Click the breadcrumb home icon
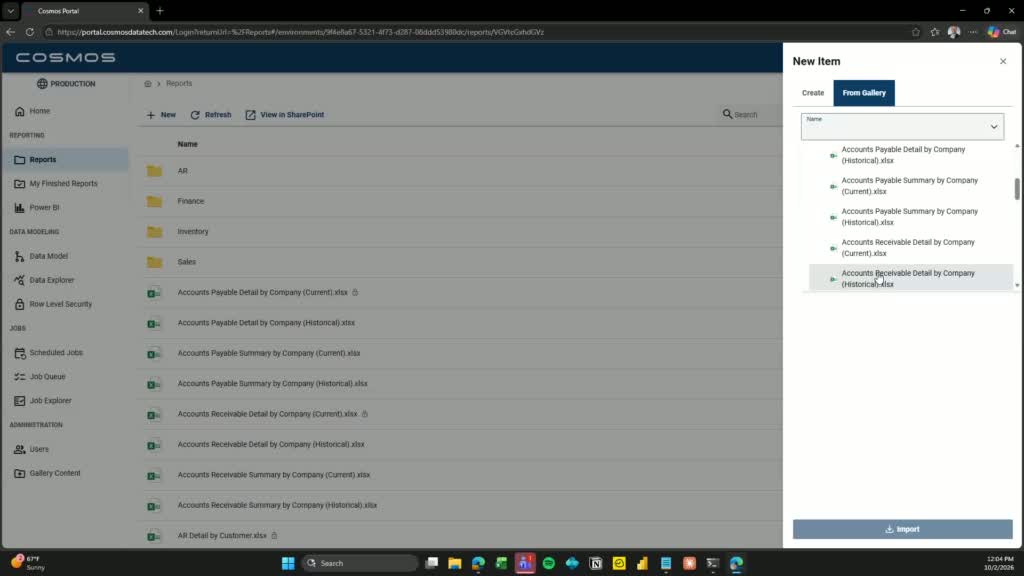Viewport: 1024px width, 576px height. (x=148, y=84)
